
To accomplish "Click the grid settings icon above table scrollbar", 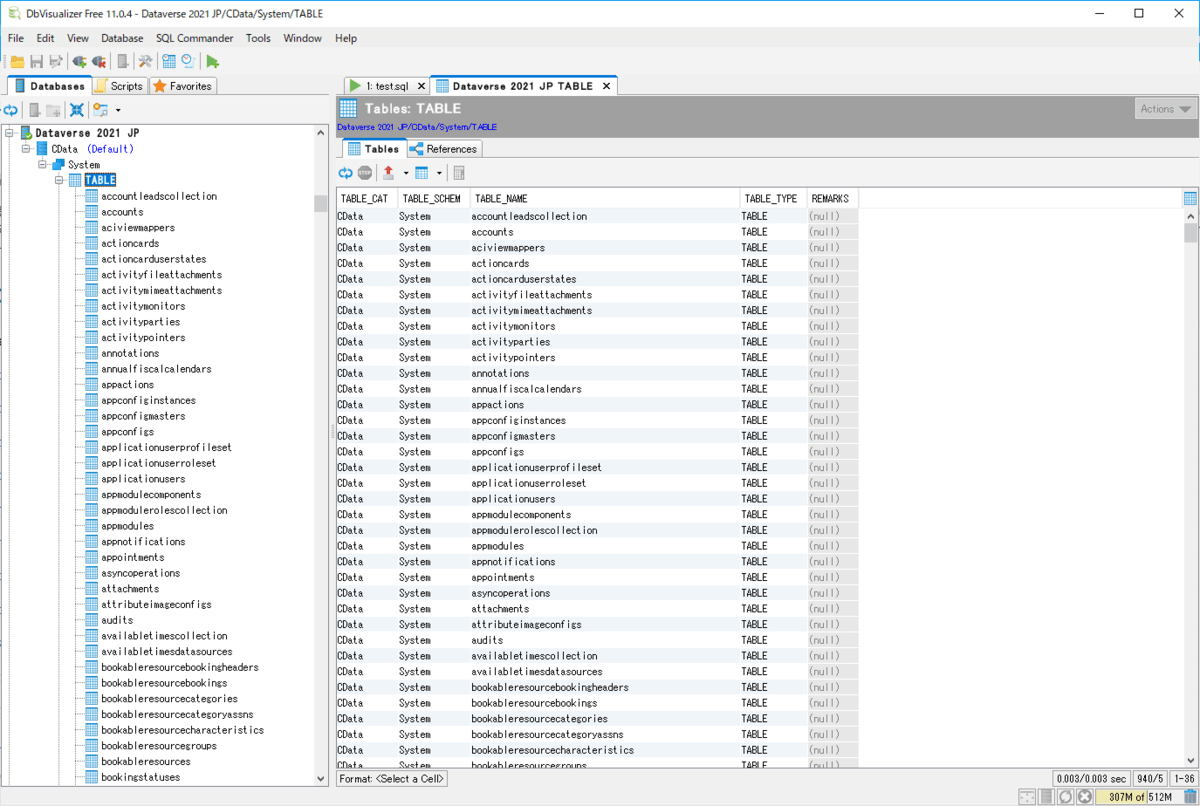I will tap(1190, 198).
